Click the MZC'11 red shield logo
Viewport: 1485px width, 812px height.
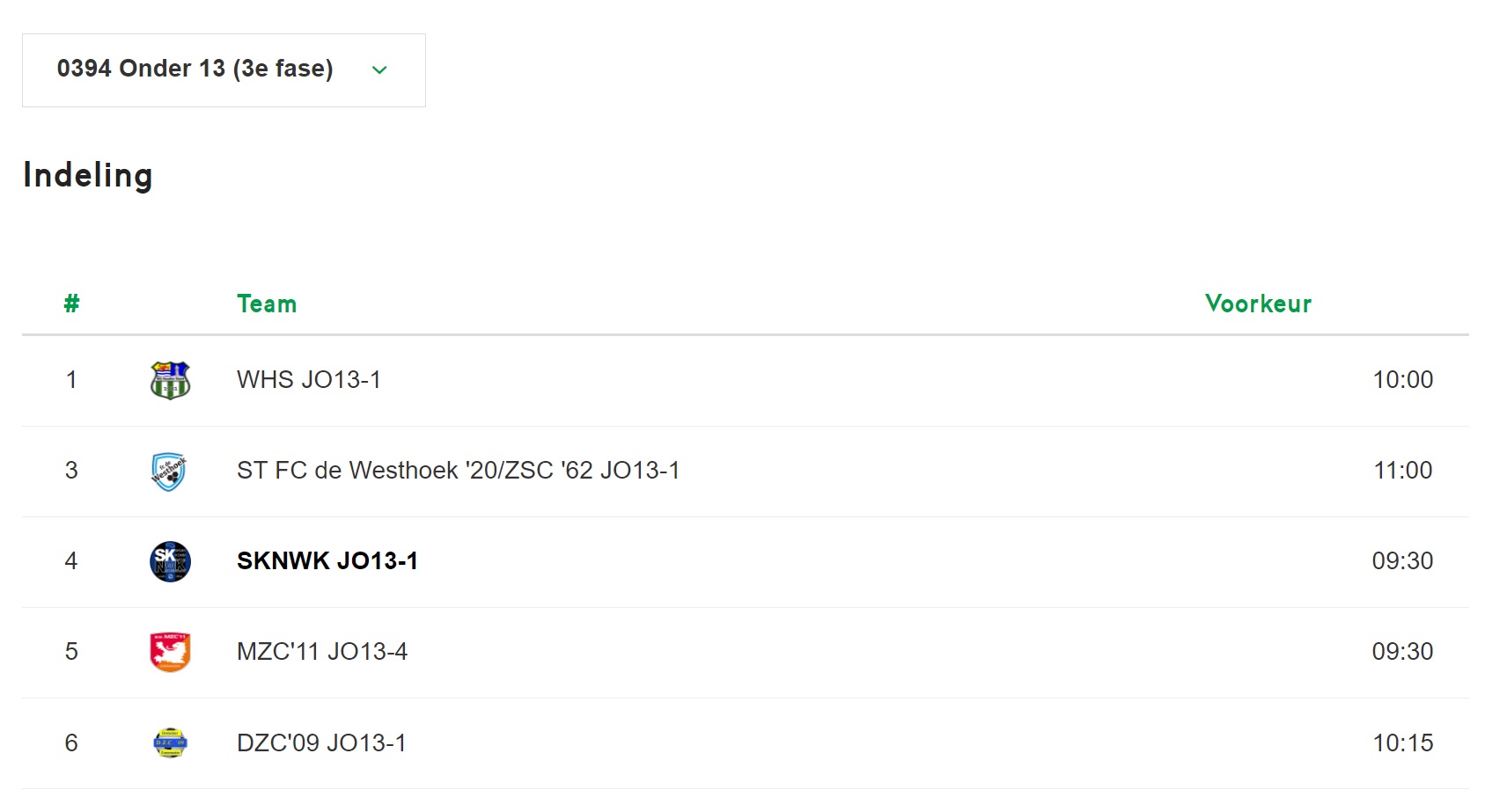click(x=170, y=652)
